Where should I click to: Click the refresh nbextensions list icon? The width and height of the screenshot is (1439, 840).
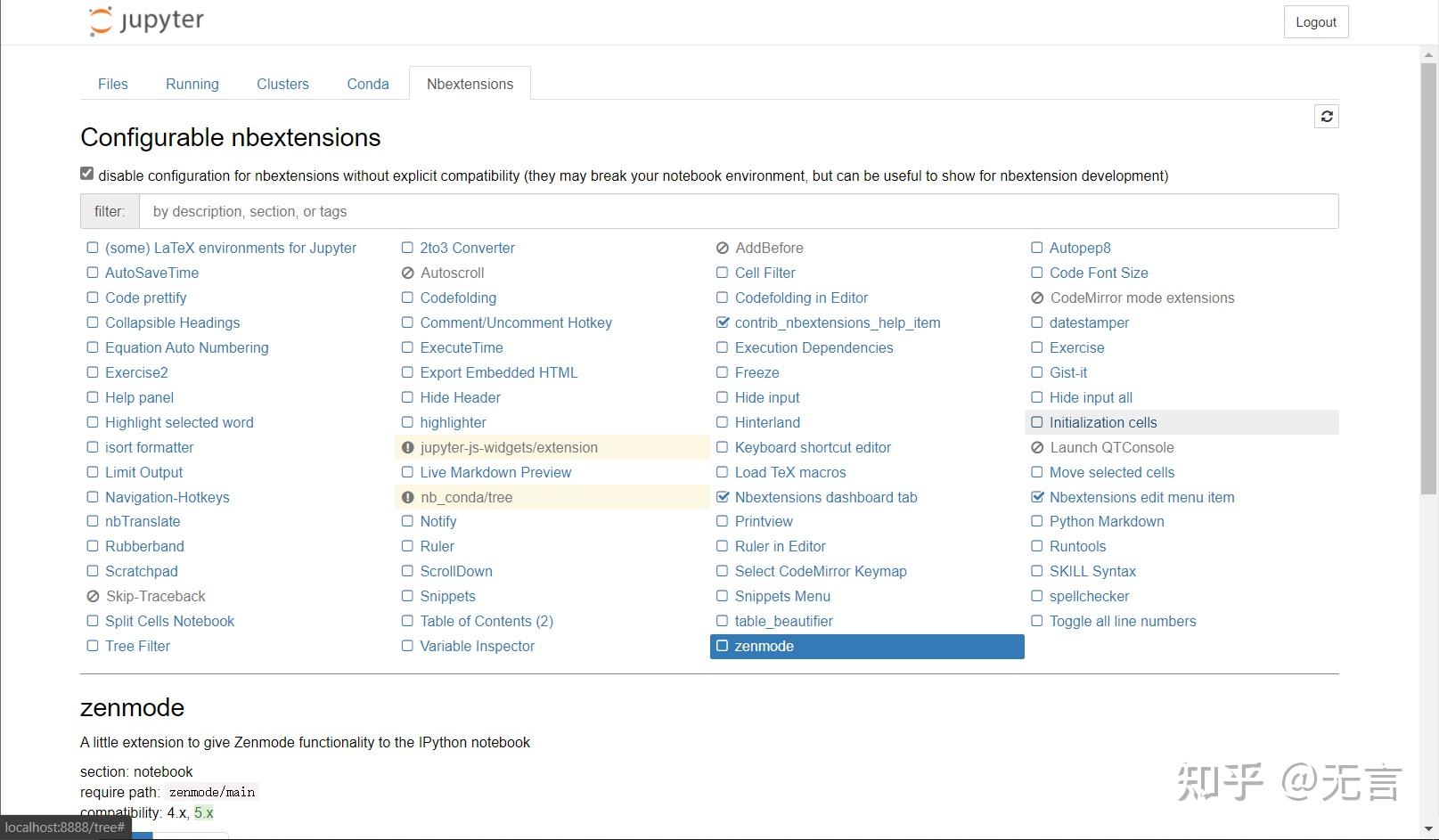pyautogui.click(x=1326, y=117)
